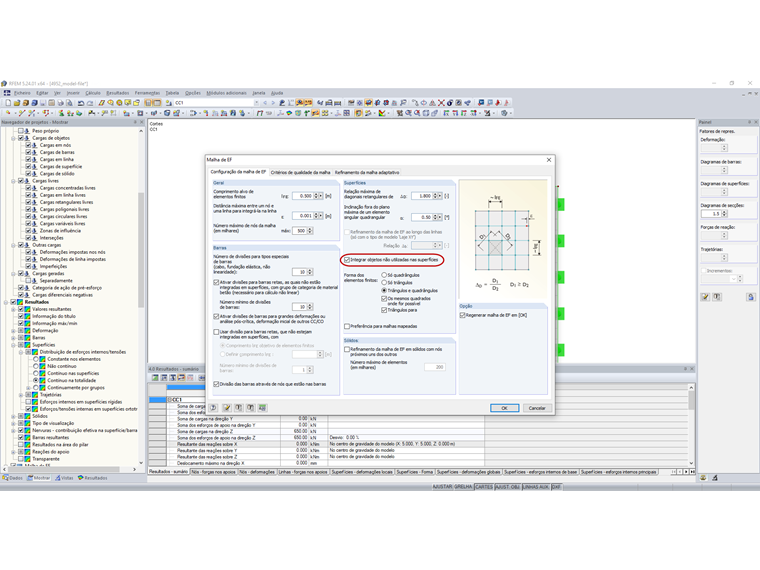Collapse the Resultados tree node
Viewport: 760px width, 570px height.
6,302
